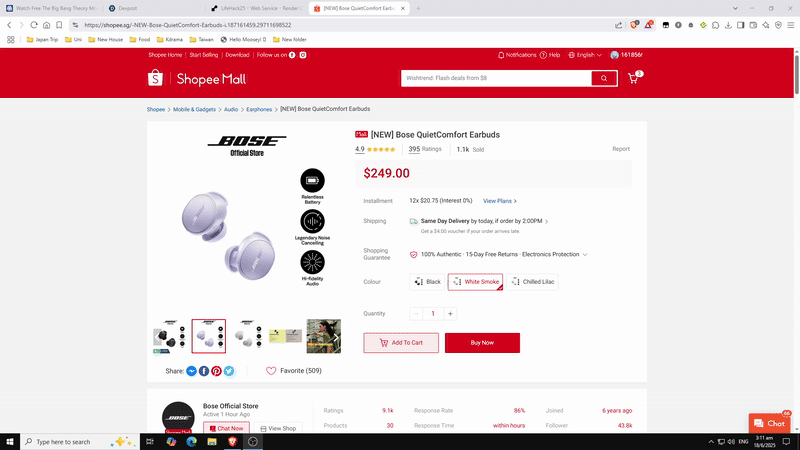This screenshot has height=450, width=800.
Task: Open View Plans installment link
Action: 500,201
